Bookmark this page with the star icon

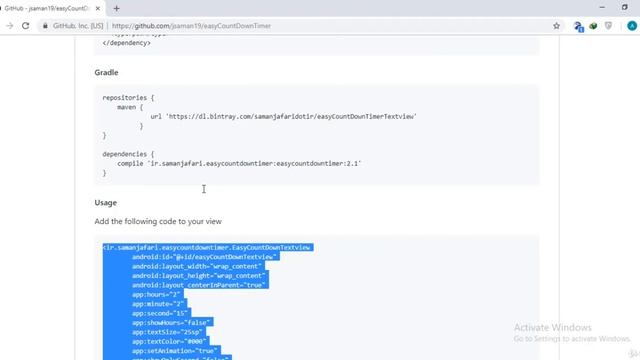coord(556,26)
